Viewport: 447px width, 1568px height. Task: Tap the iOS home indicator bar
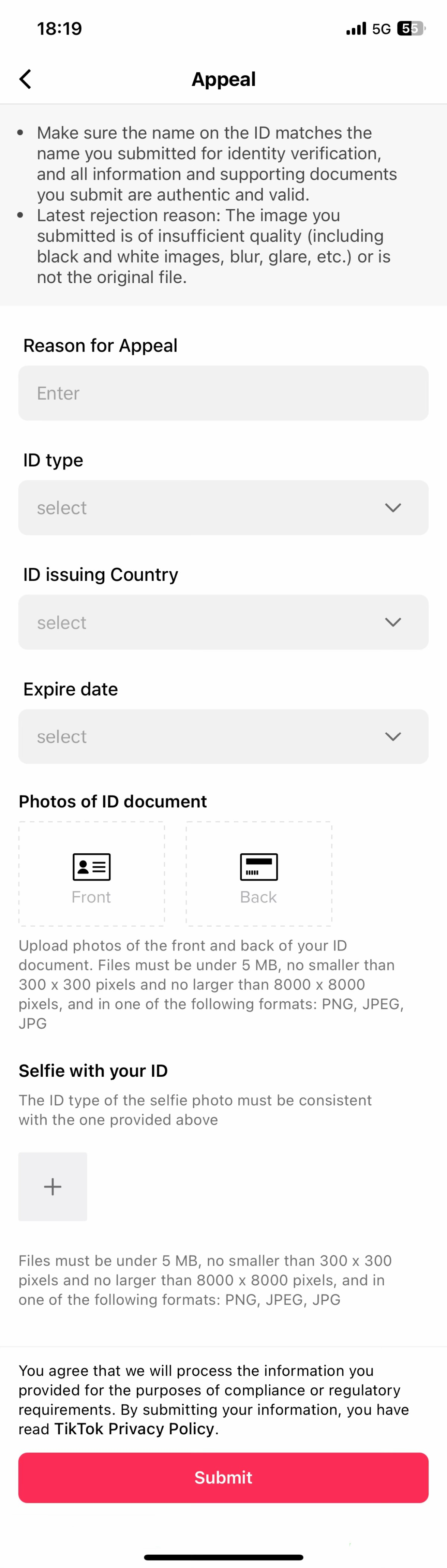click(223, 1557)
